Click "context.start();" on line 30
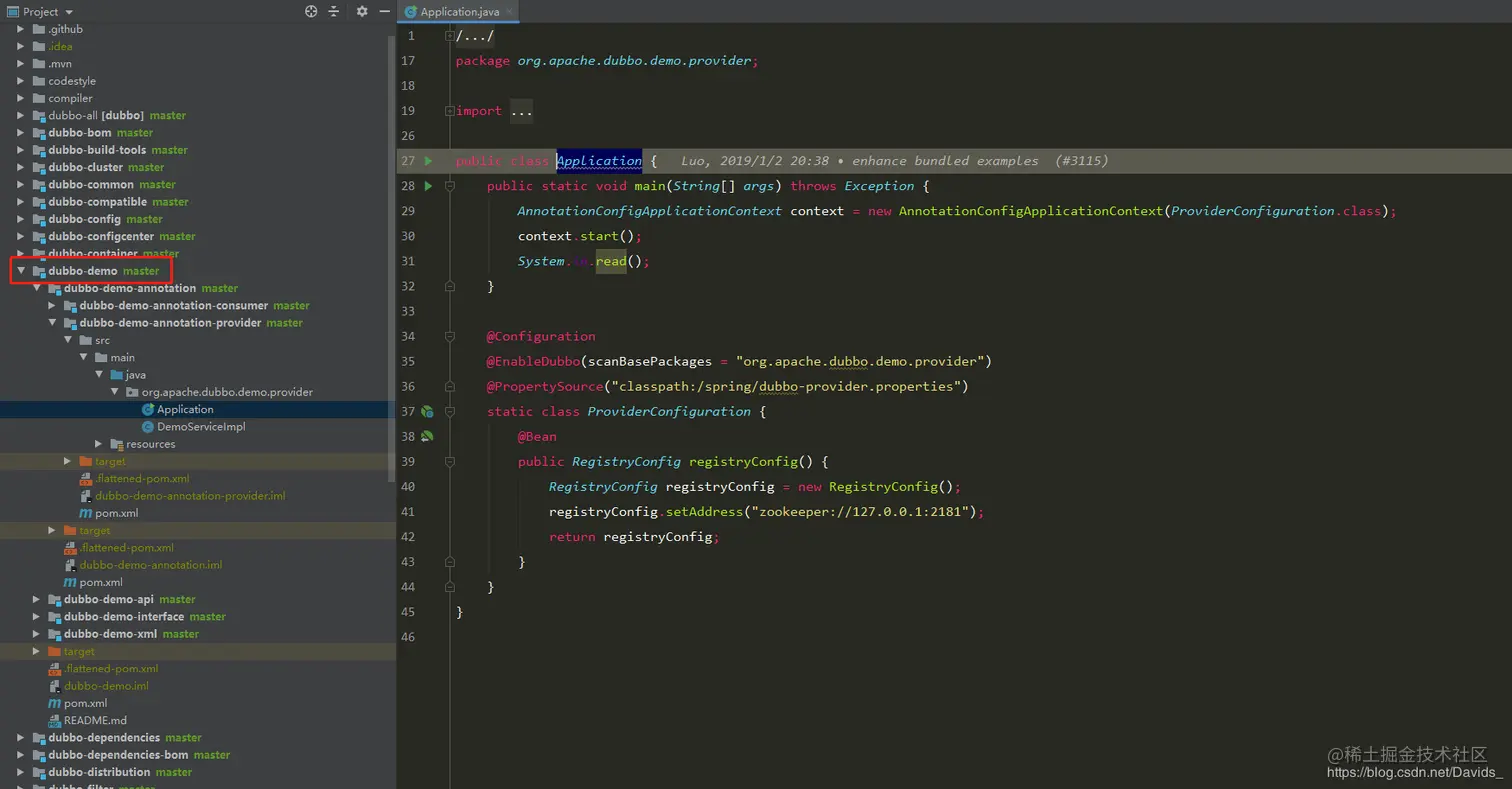Viewport: 1512px width, 789px height. pyautogui.click(x=580, y=236)
